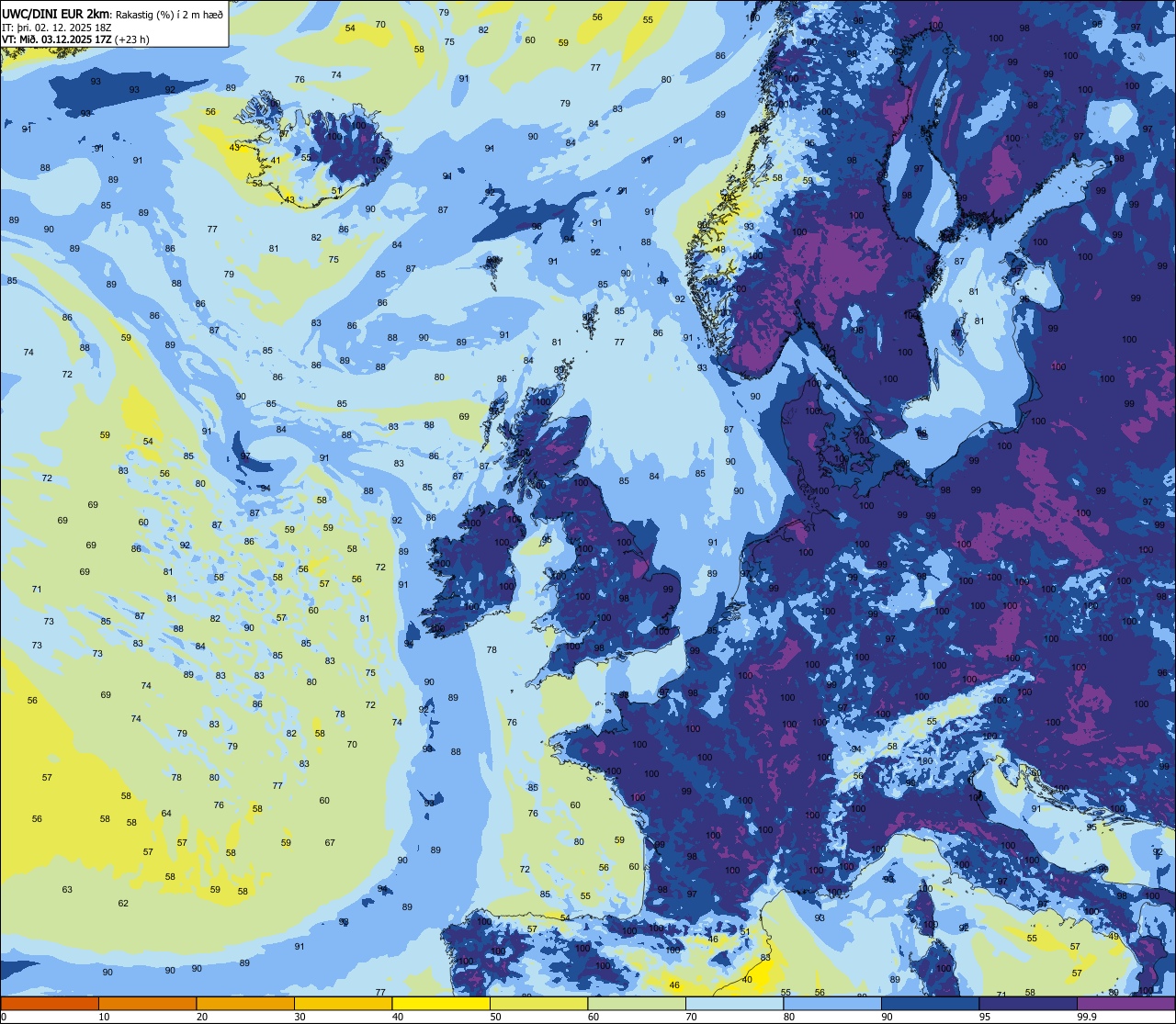Select the bright yellow 40–50 legend swatch
This screenshot has width=1176, height=1024.
[x=441, y=1004]
